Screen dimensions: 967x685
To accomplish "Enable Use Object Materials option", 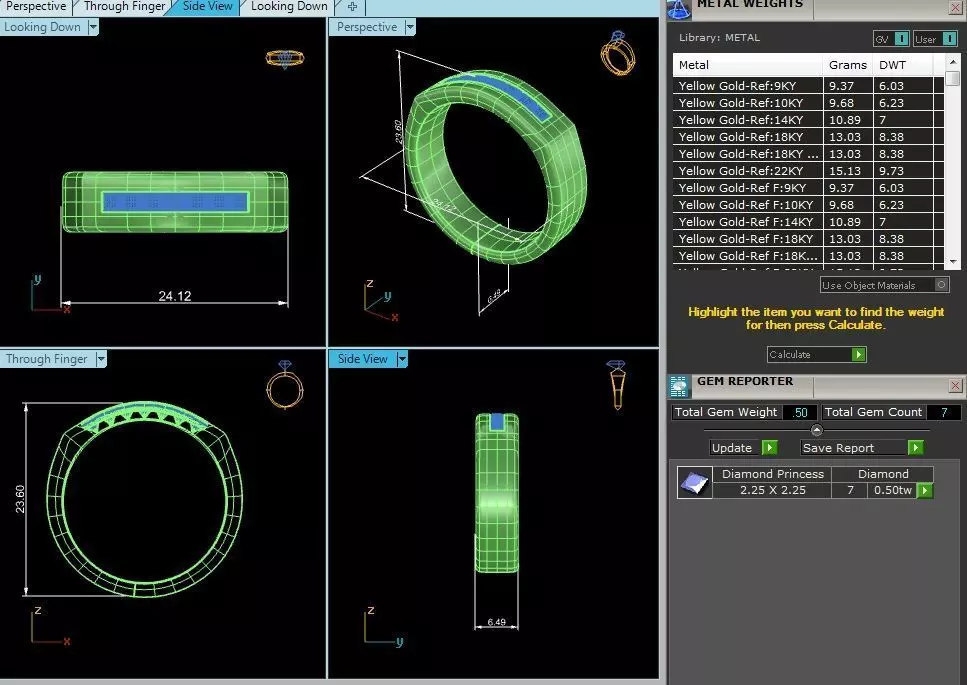I will pos(884,285).
